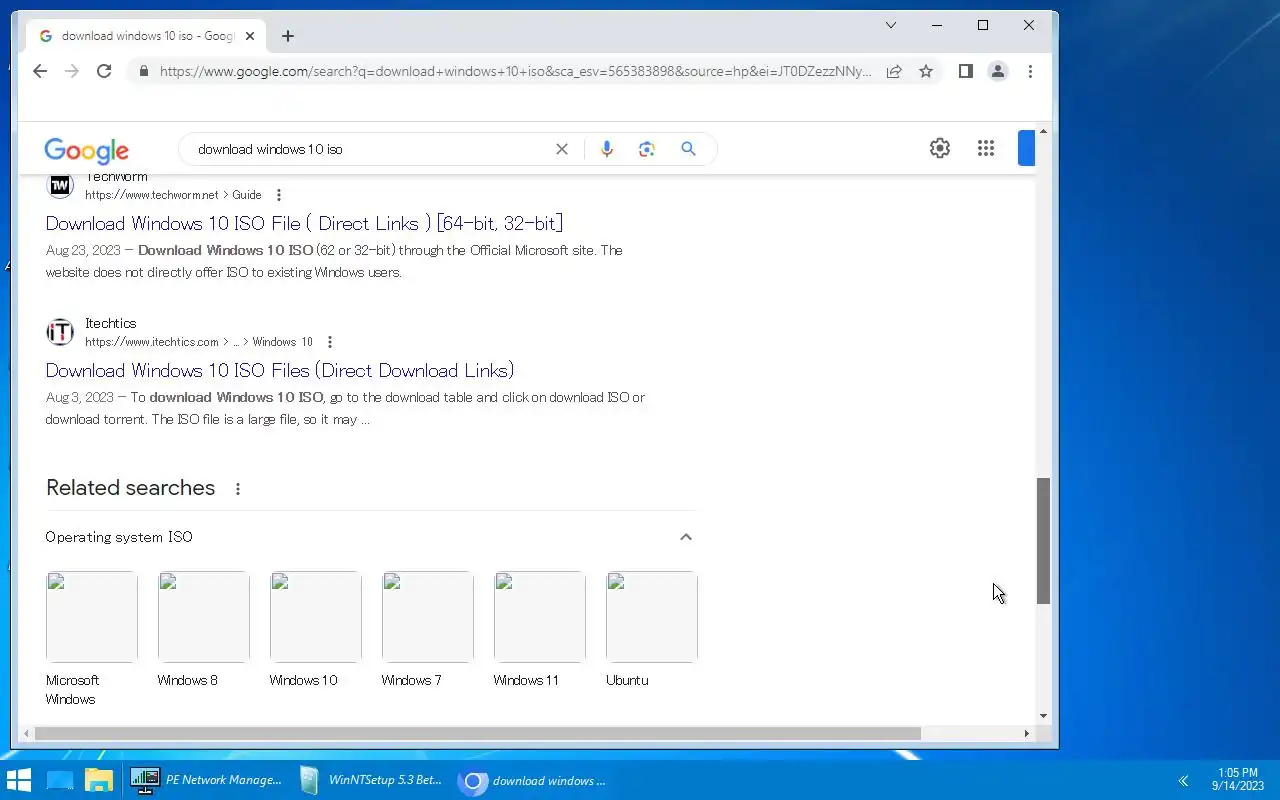Select Windows 7 related search thumbnail
1280x800 pixels.
click(x=427, y=617)
